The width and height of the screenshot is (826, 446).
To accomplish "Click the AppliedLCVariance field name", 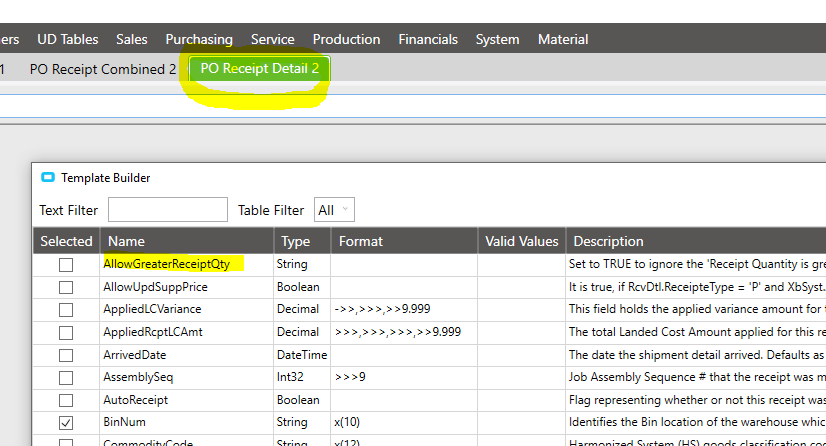I will [152, 309].
